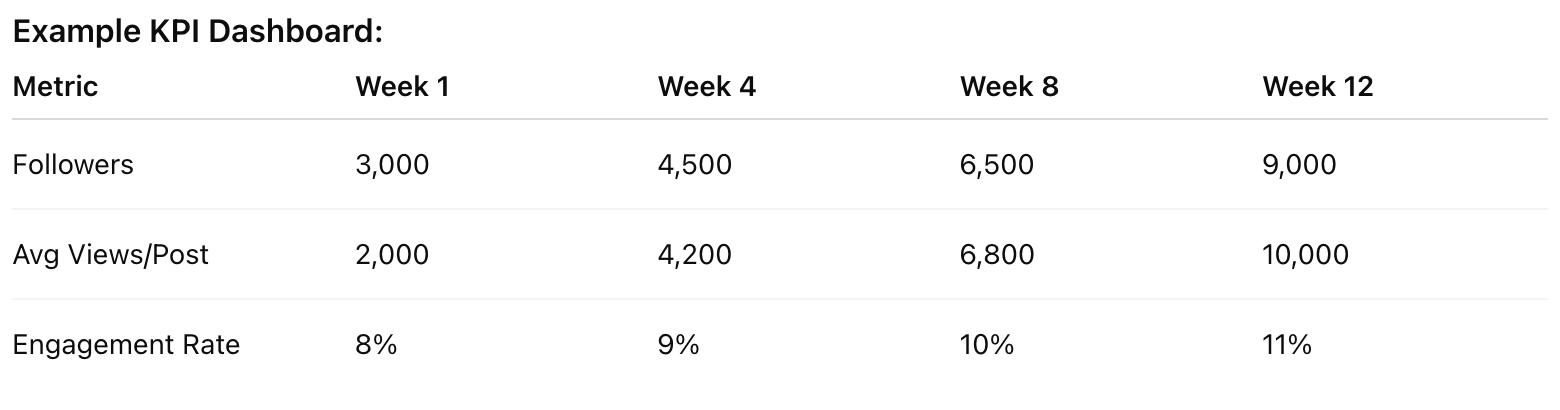
Task: Select the 11% engagement rate cell
Action: click(1287, 346)
